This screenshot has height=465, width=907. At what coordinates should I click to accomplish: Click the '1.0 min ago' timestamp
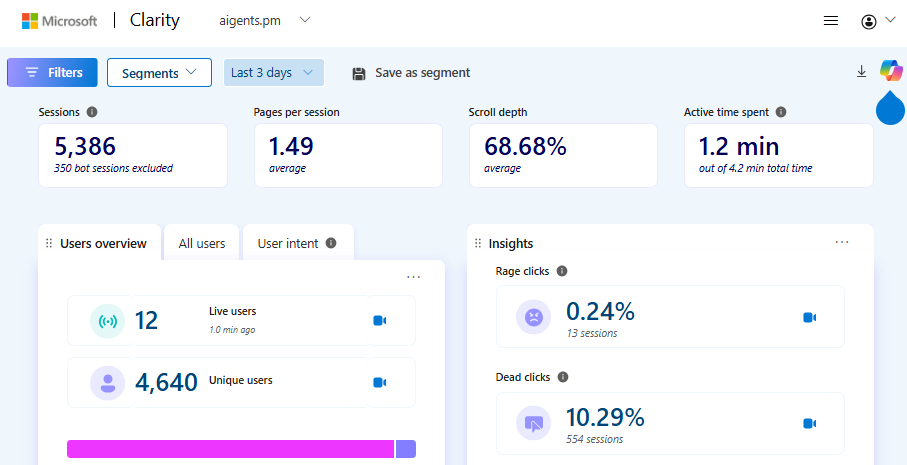click(x=232, y=330)
